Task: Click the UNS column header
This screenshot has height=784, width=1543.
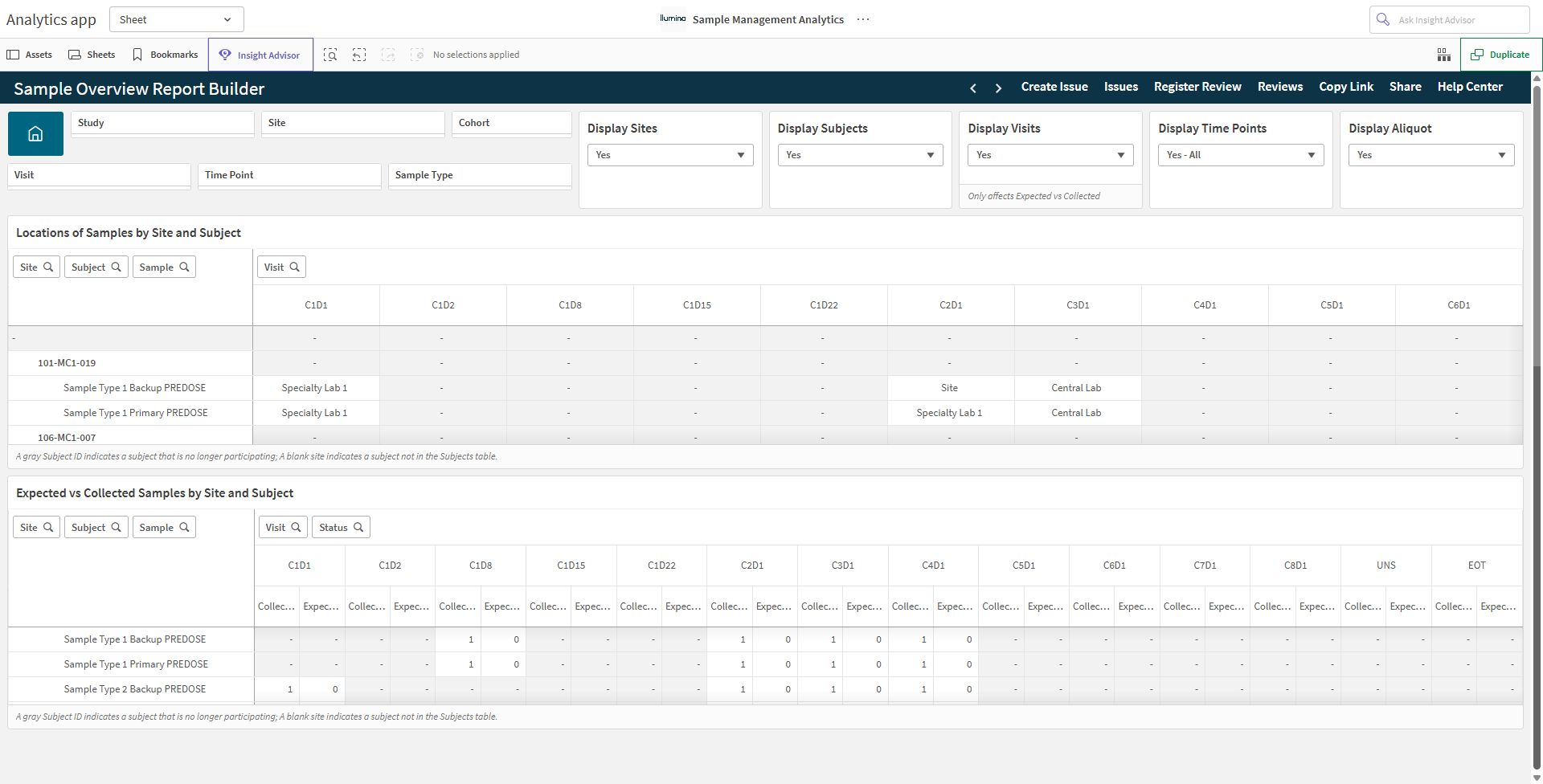Action: tap(1386, 566)
